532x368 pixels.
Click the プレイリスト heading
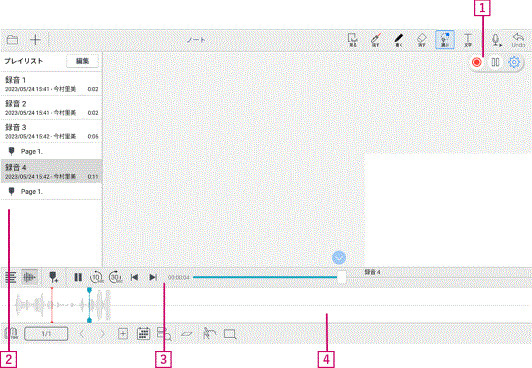(24, 61)
